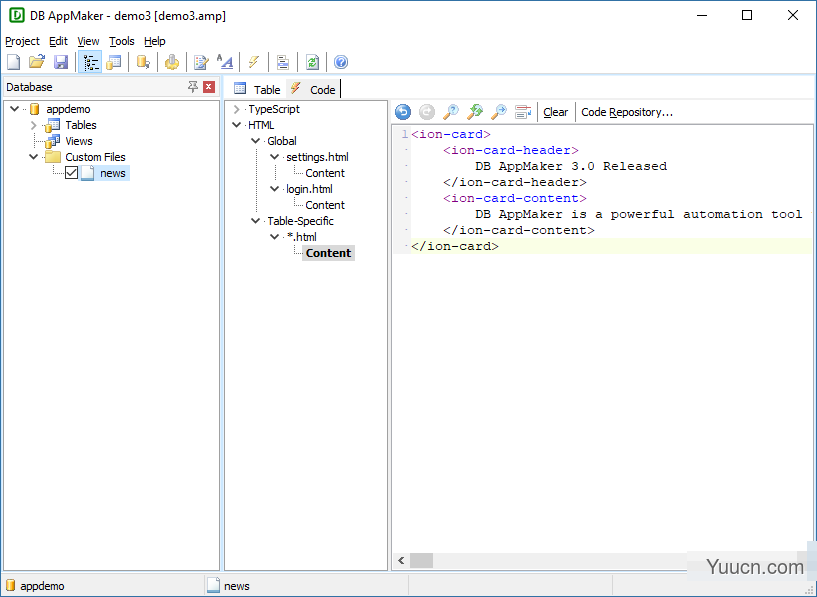Click the Save Project floppy disk icon
Image resolution: width=817 pixels, height=597 pixels.
(61, 62)
